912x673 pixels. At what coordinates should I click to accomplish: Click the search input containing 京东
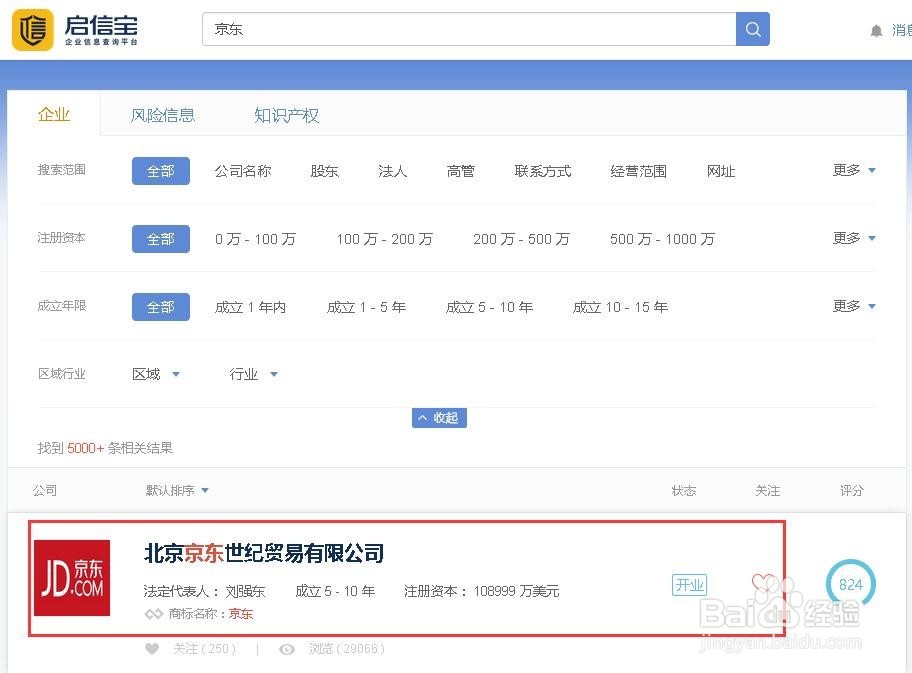point(469,29)
